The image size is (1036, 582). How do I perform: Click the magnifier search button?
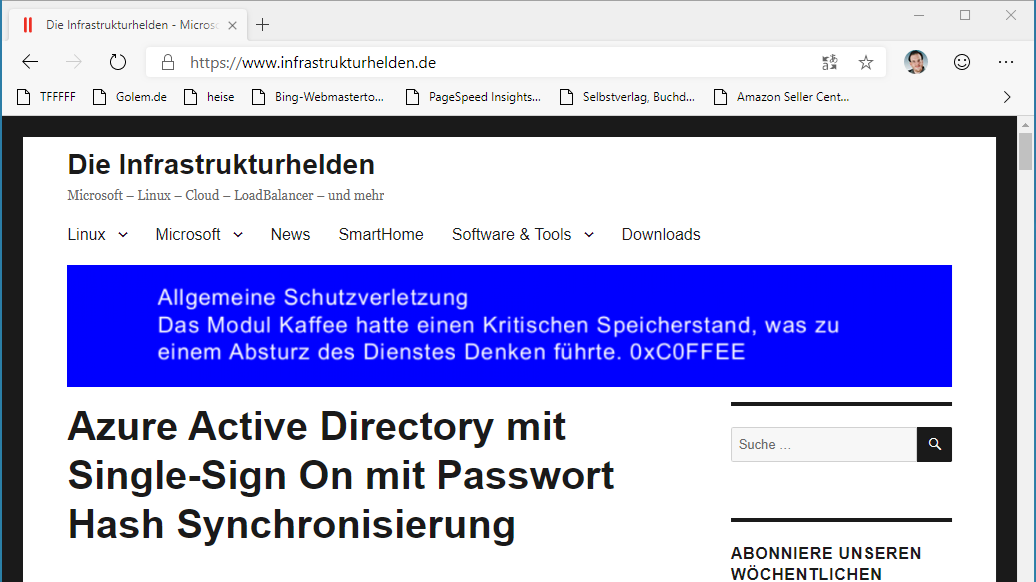click(934, 445)
